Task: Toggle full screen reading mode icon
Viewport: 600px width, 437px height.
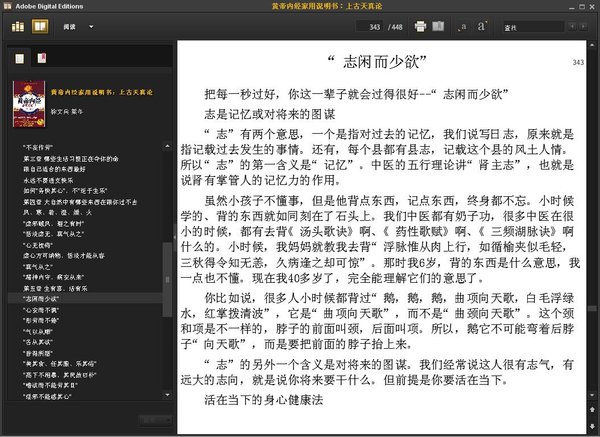Action: (x=438, y=26)
